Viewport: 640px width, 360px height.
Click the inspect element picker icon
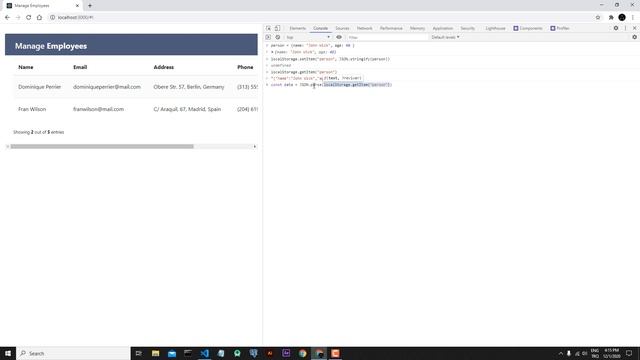pyautogui.click(x=268, y=28)
